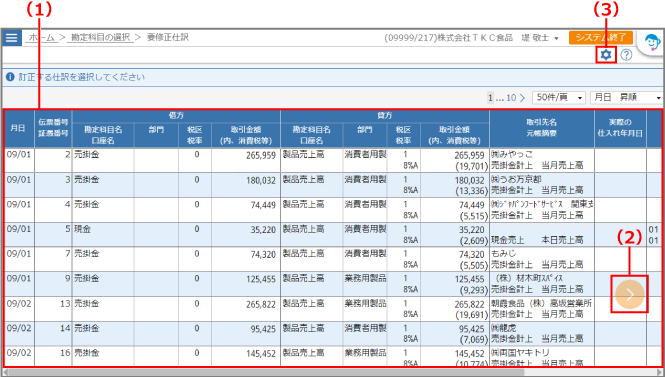Click the debit amount 265,822

261,304
